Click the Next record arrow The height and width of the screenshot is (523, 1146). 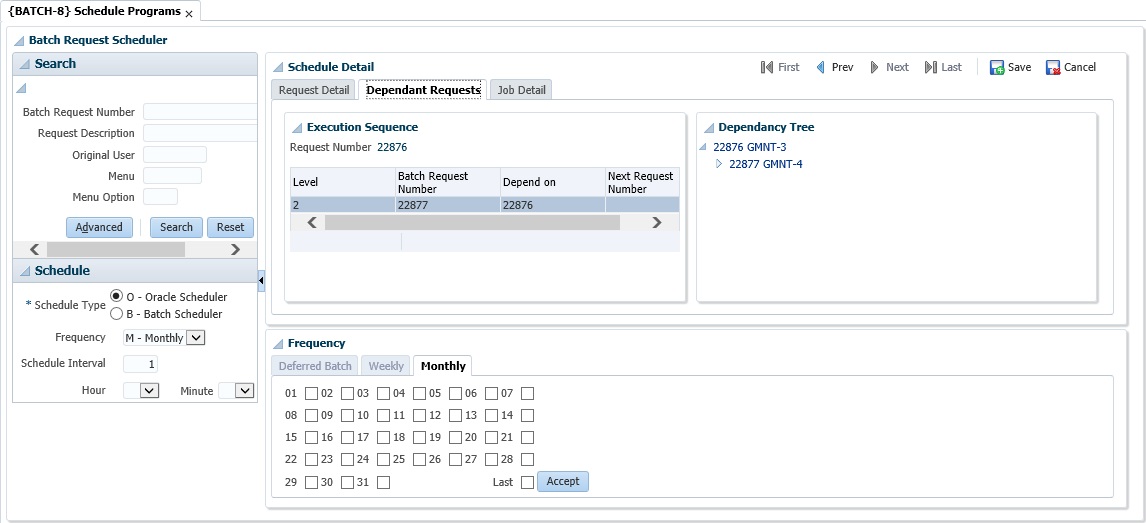coord(875,68)
